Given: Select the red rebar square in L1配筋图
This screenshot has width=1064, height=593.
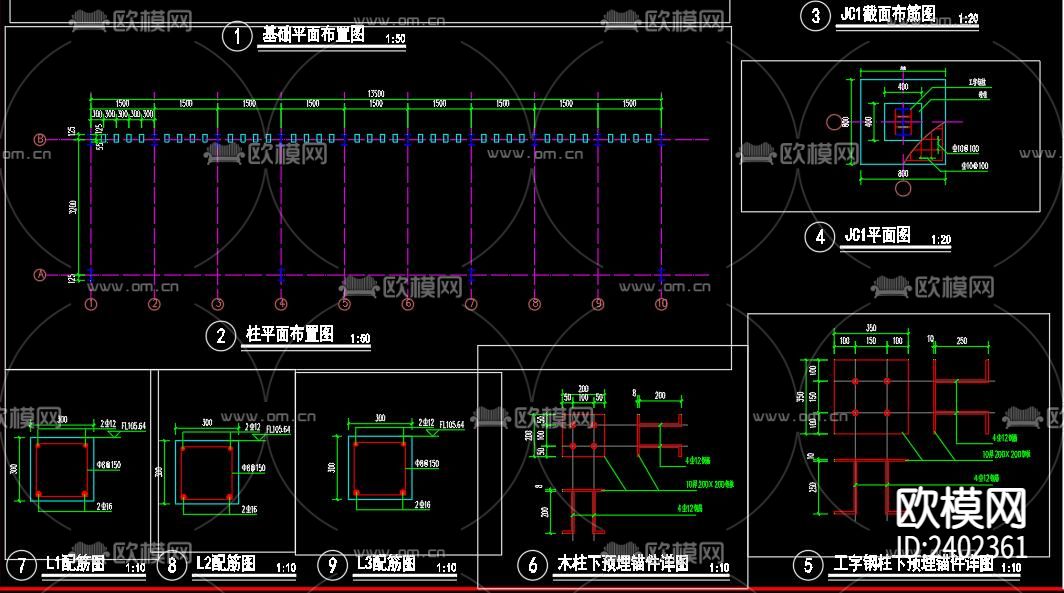Looking at the screenshot, I should point(60,468).
